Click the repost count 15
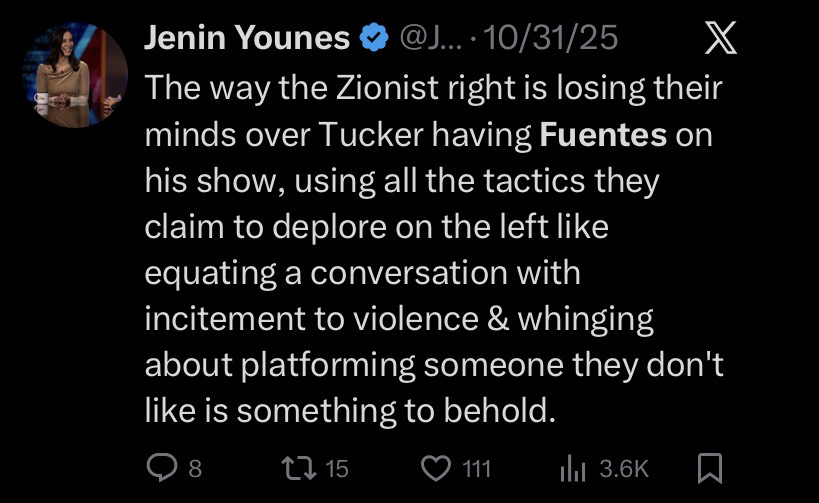819x503 pixels. click(x=337, y=468)
